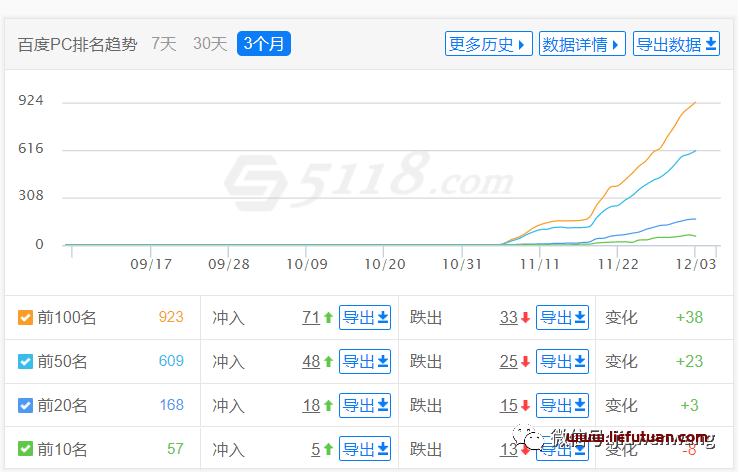Viewport: 738px width, 472px height.
Task: Open the 15 跌出 count link
Action: (509, 405)
